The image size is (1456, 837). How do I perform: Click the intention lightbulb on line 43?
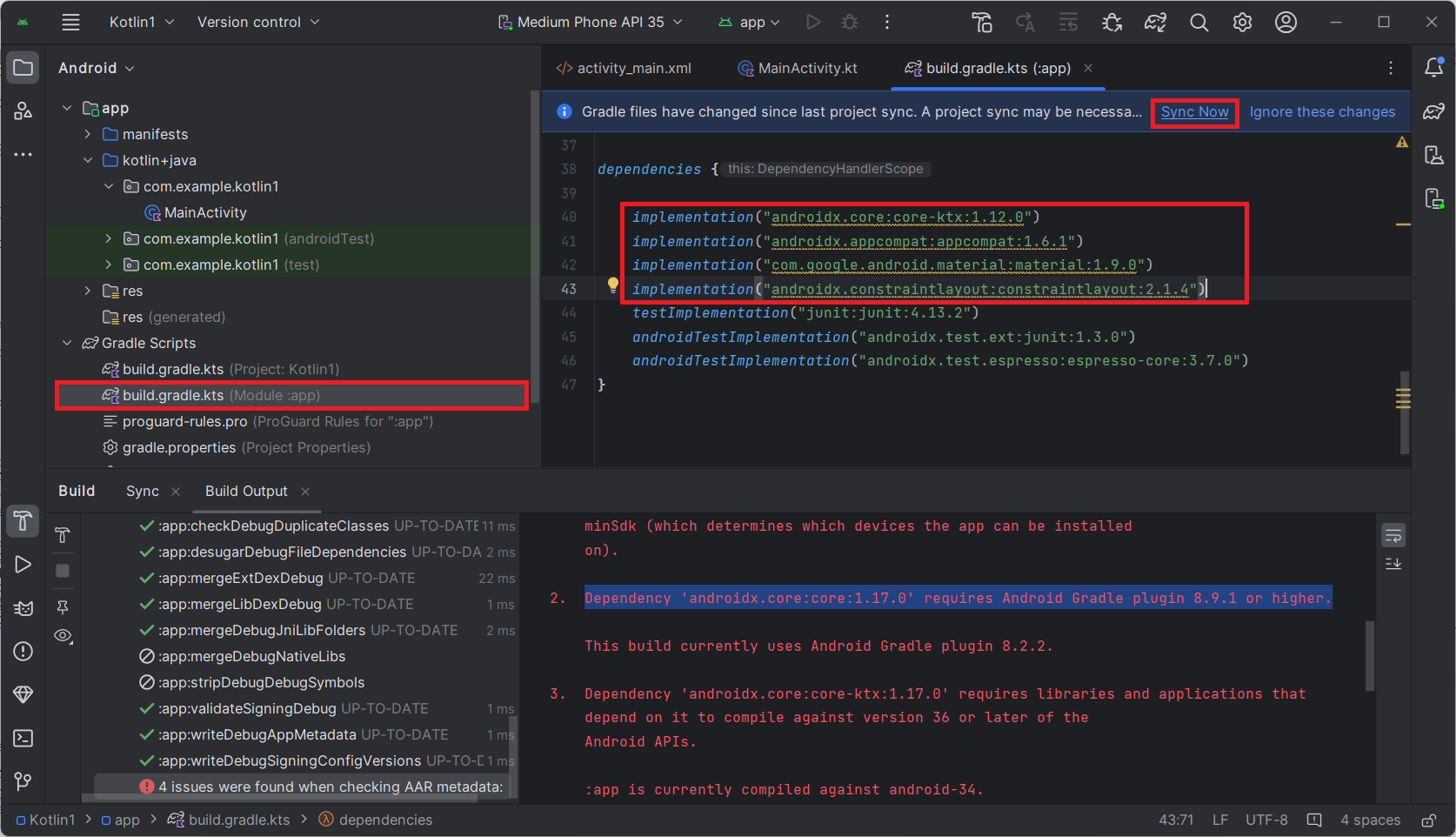(x=612, y=285)
